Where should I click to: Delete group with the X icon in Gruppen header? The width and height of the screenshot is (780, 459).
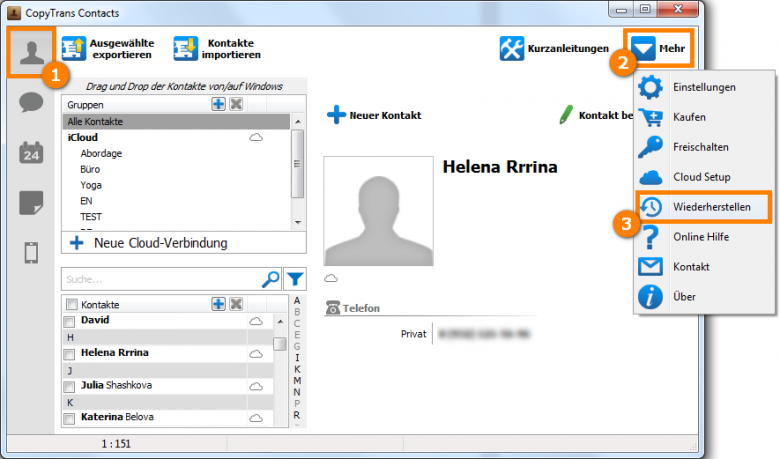(x=236, y=104)
